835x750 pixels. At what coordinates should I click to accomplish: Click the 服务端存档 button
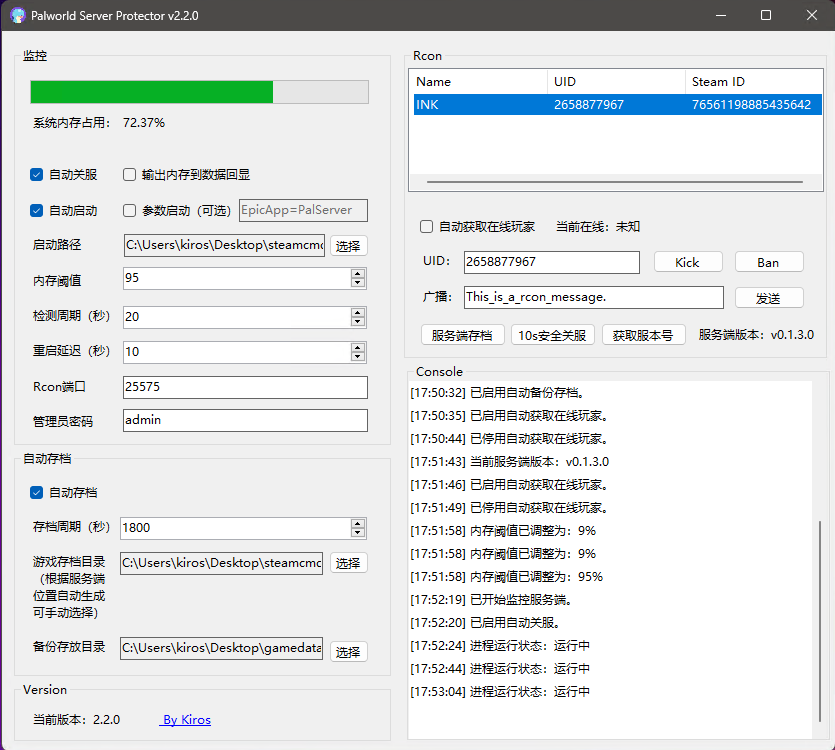click(462, 335)
